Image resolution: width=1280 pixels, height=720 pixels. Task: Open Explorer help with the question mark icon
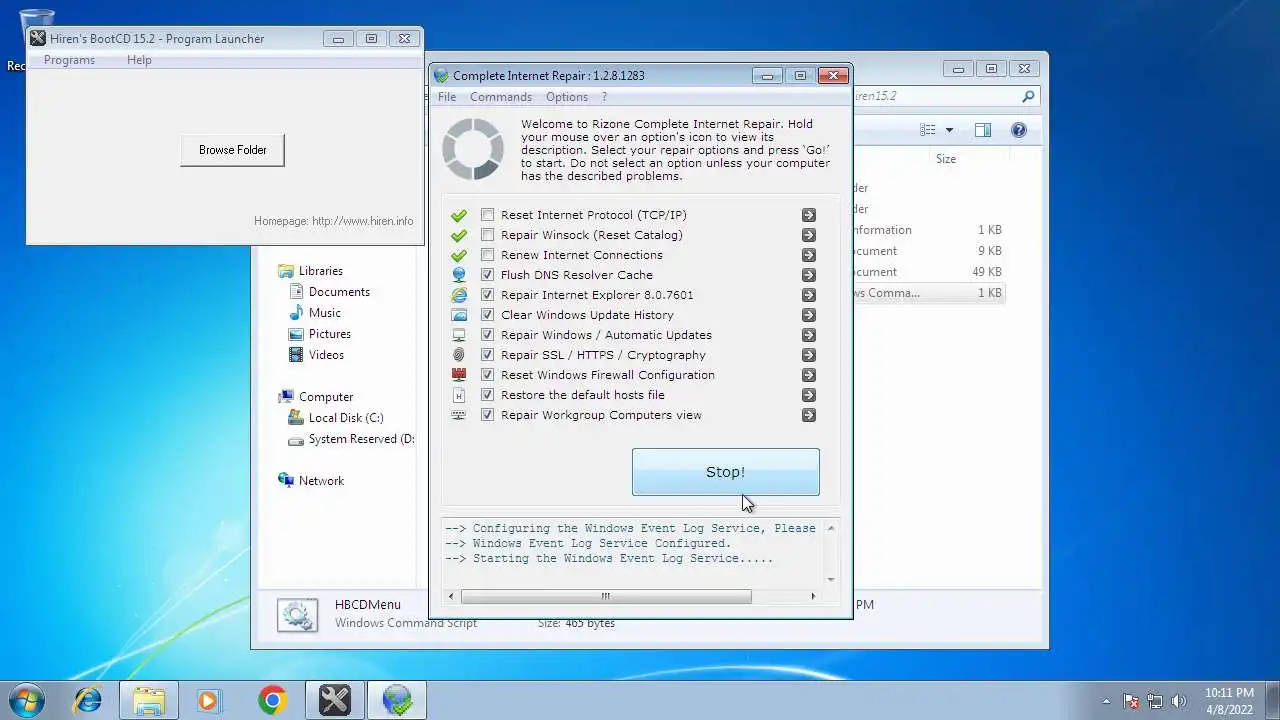point(1018,130)
